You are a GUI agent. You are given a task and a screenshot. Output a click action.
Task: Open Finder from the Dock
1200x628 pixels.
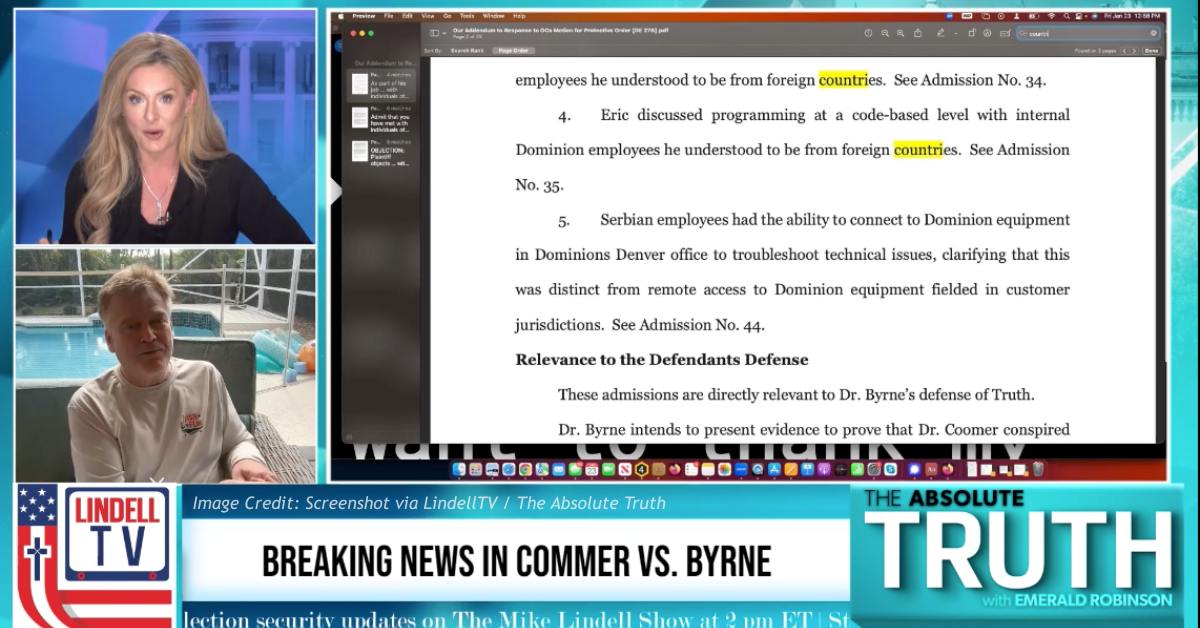459,469
